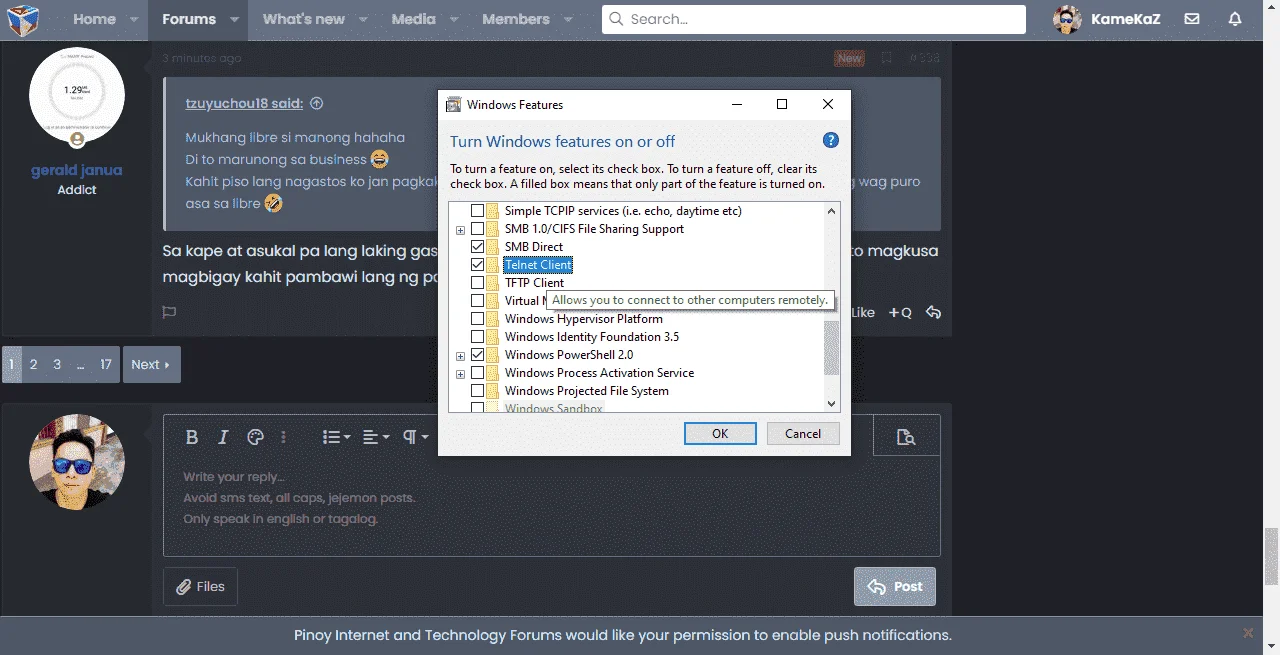The image size is (1280, 655).
Task: Go to Next page
Action: (151, 364)
